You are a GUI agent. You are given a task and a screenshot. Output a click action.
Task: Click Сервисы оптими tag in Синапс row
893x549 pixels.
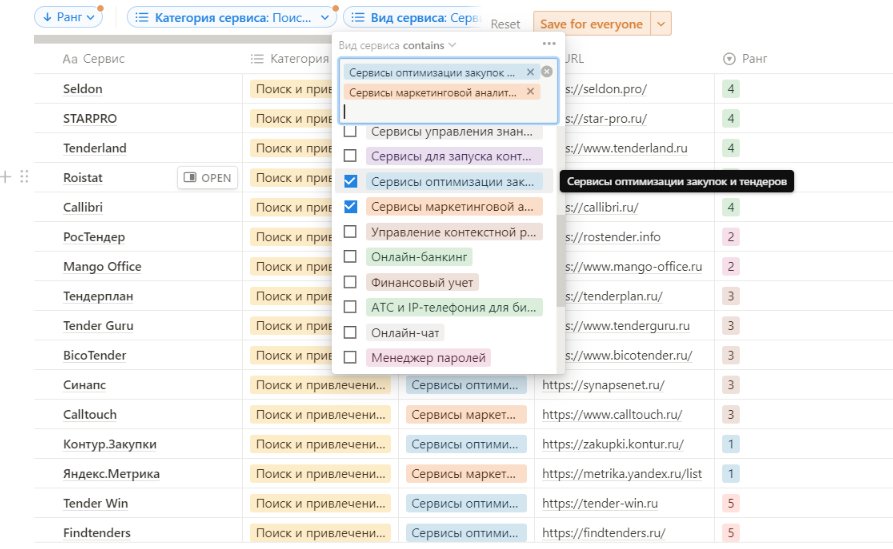pos(466,385)
